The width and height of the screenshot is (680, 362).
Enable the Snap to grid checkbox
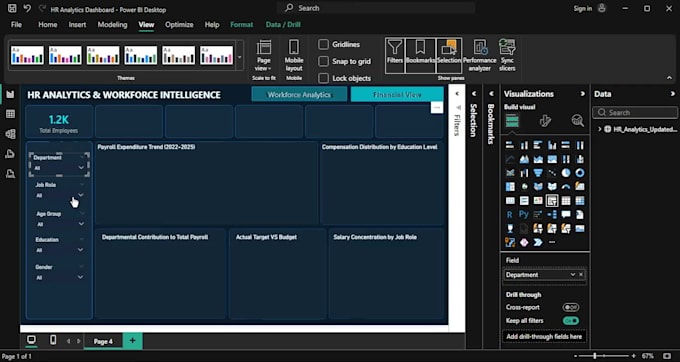click(x=323, y=61)
